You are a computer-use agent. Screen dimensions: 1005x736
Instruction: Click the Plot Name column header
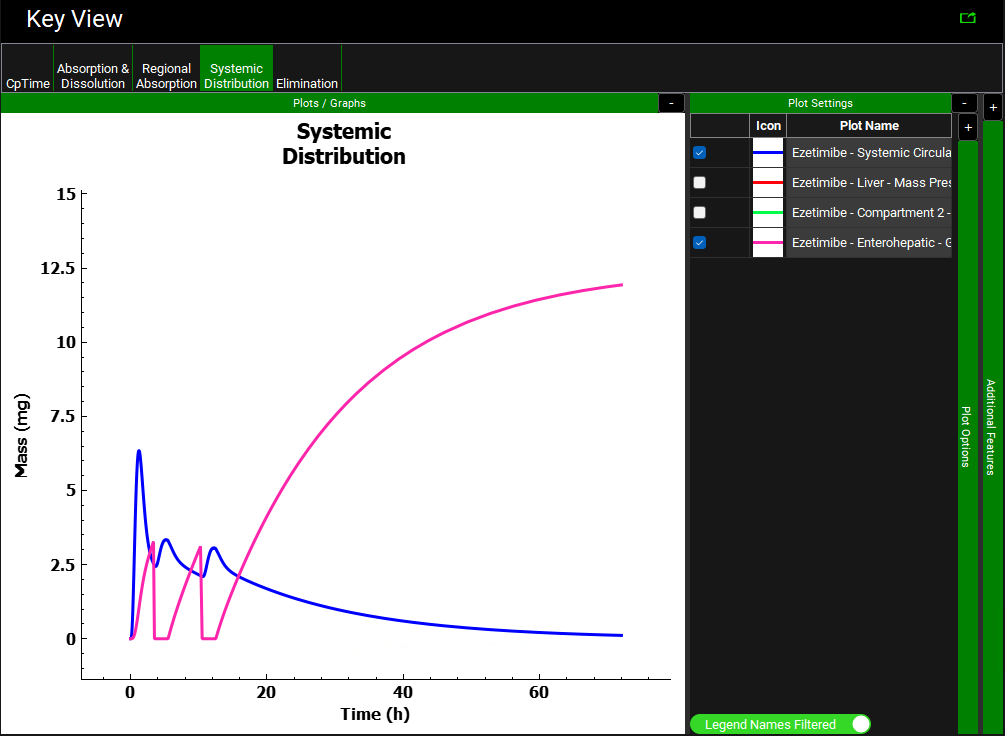pos(868,126)
